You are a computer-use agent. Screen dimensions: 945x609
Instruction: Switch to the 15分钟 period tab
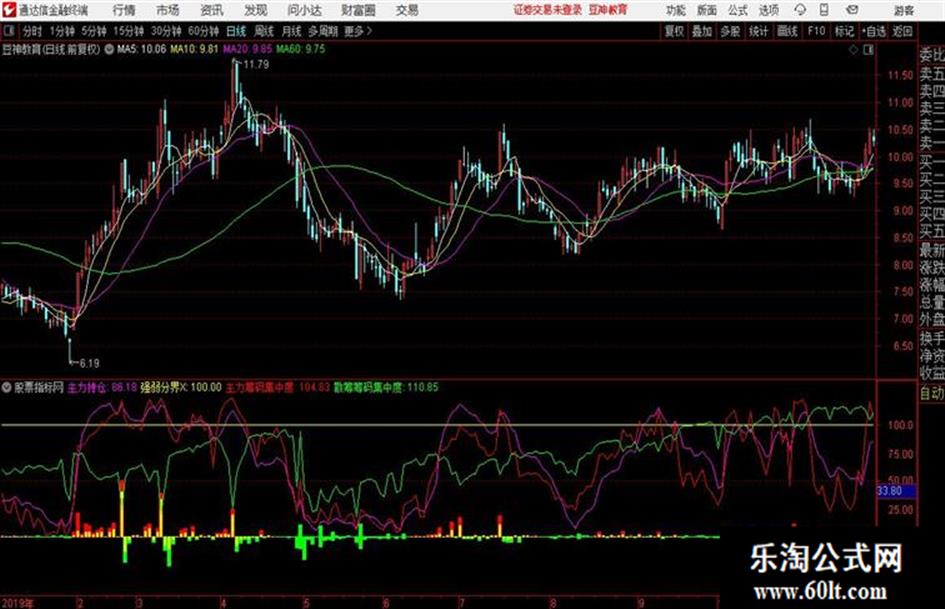coord(128,31)
